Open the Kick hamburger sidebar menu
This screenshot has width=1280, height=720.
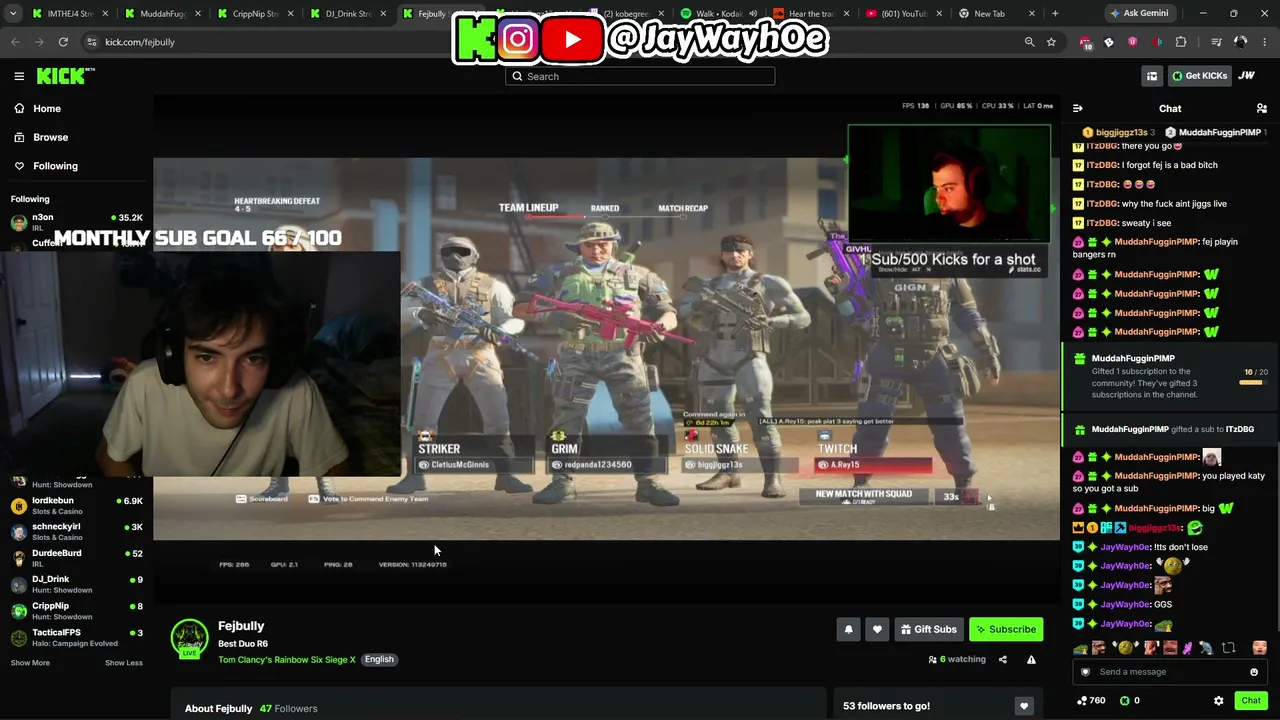tap(19, 76)
